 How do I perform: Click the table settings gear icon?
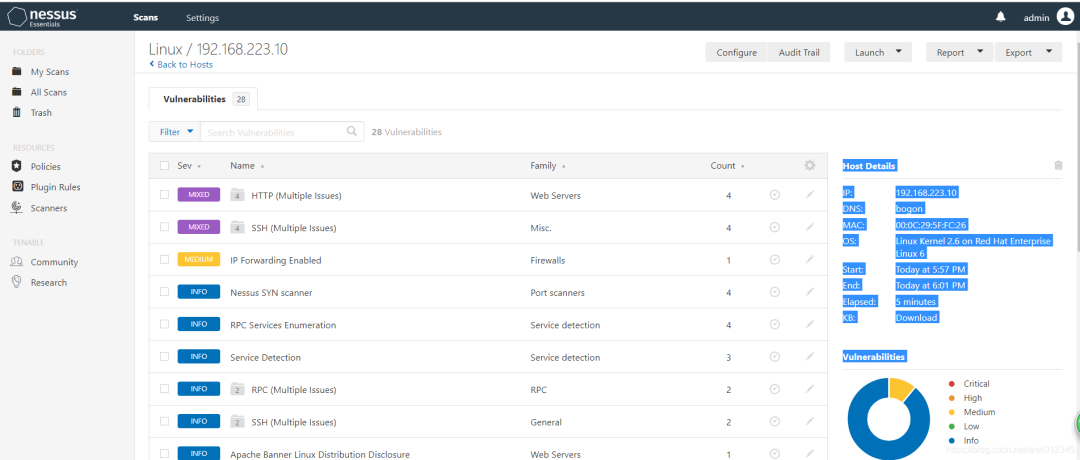(809, 165)
